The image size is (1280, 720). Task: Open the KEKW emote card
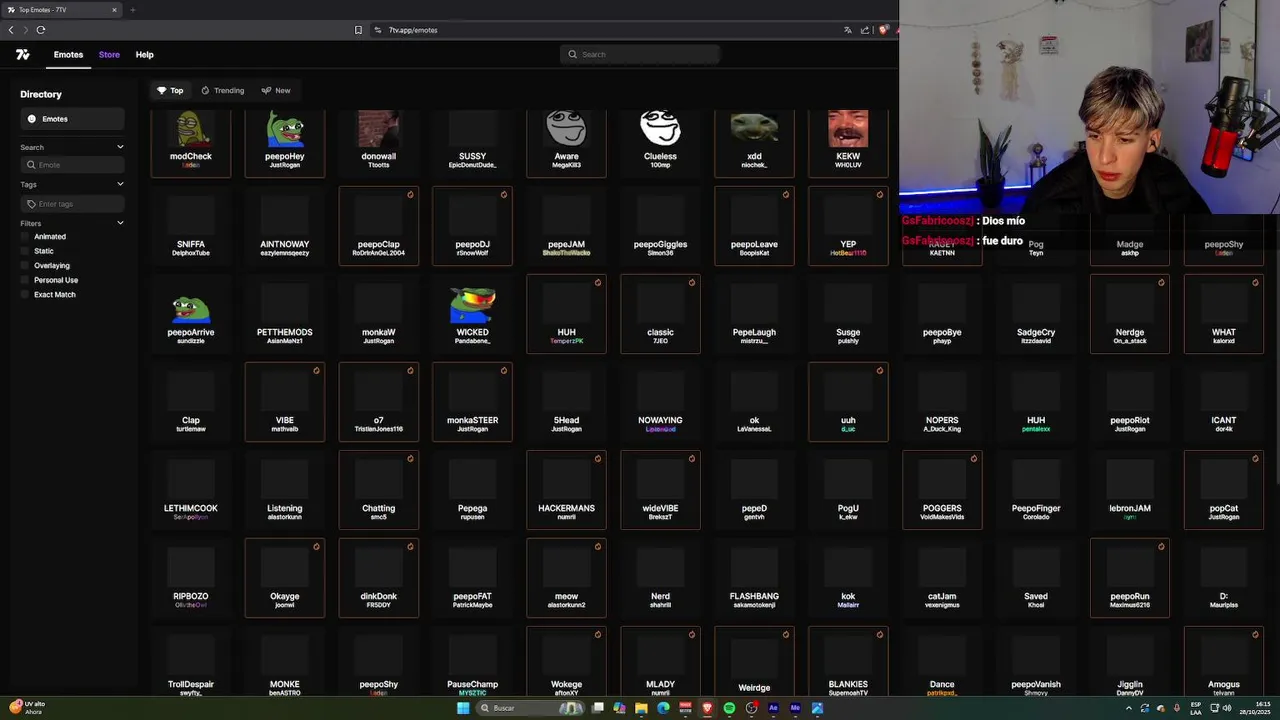click(x=848, y=143)
